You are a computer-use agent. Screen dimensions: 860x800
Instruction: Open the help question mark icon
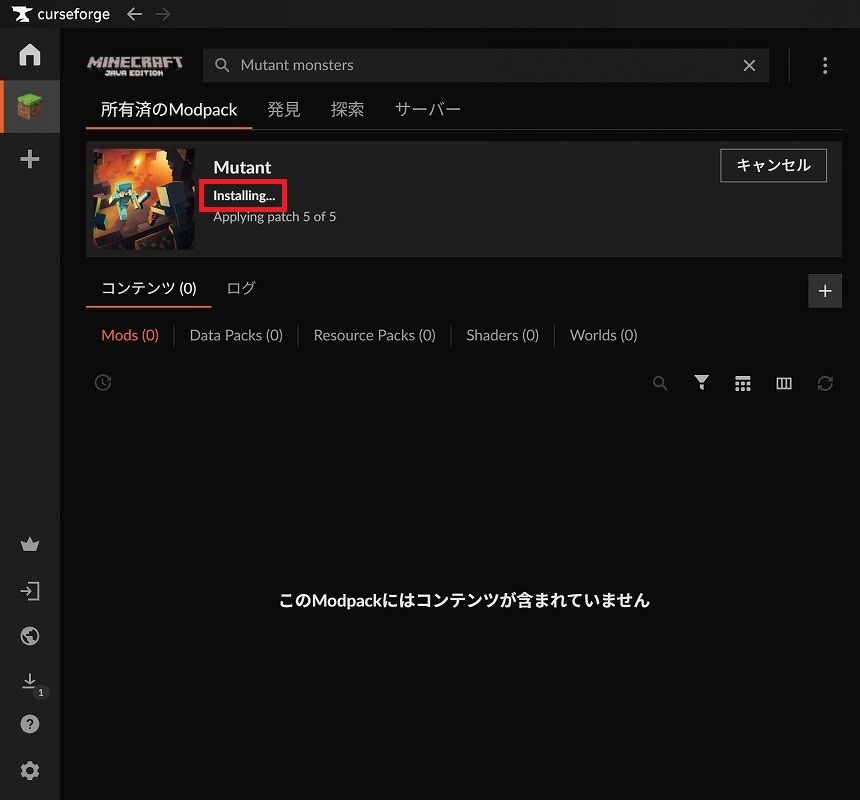[x=30, y=724]
